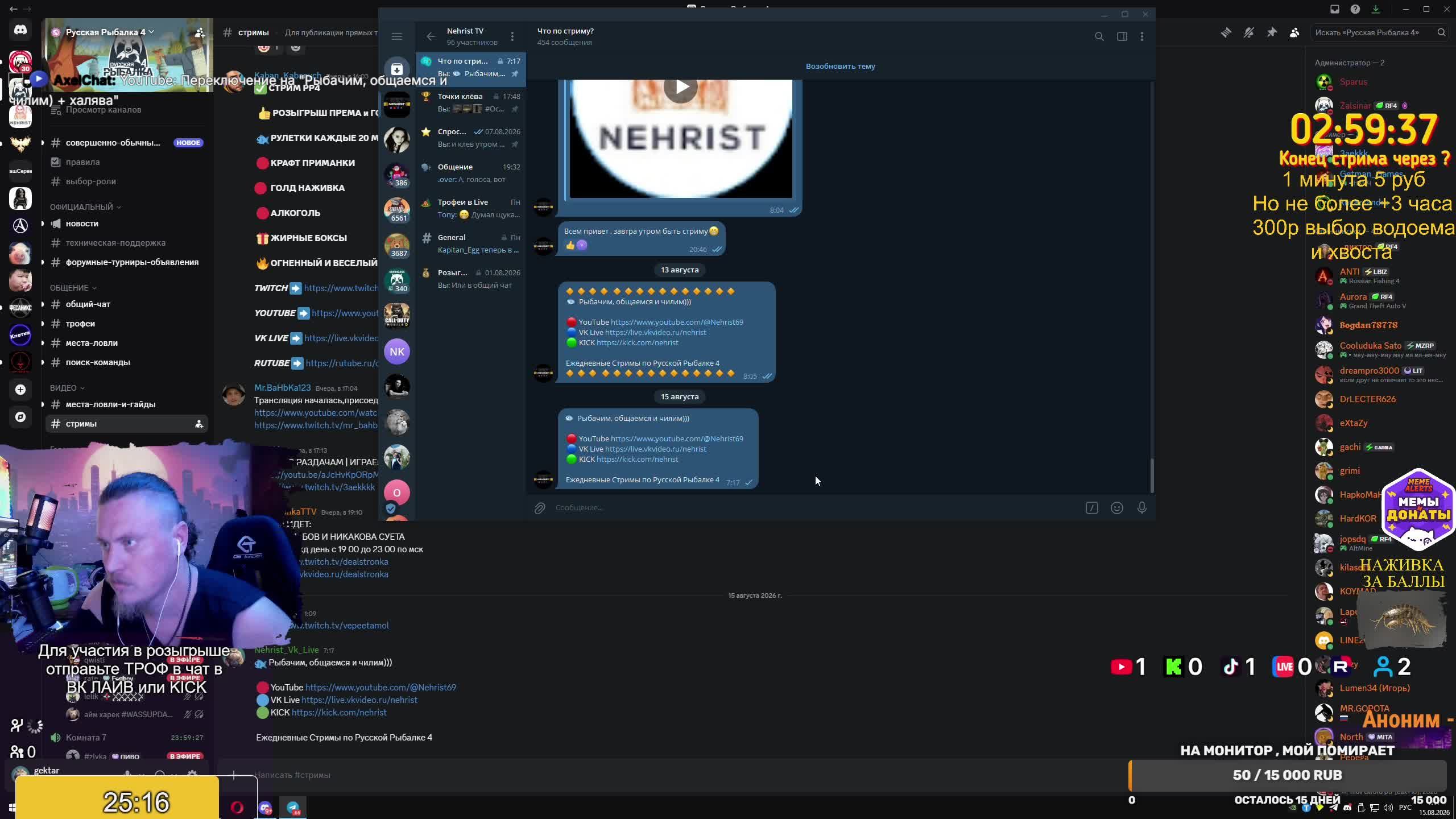Screen dimensions: 1456x819
Task: Join Комната 7 voice channel
Action: 126,738
